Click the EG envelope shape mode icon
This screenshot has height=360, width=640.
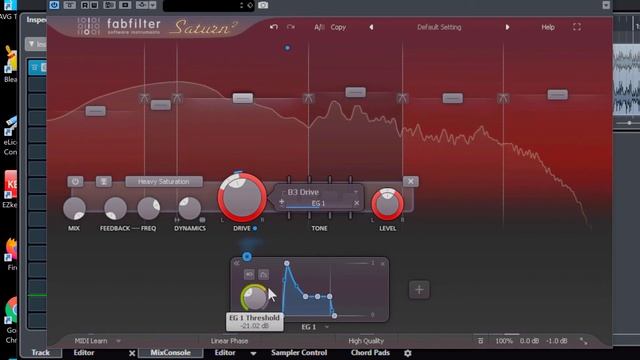point(264,274)
